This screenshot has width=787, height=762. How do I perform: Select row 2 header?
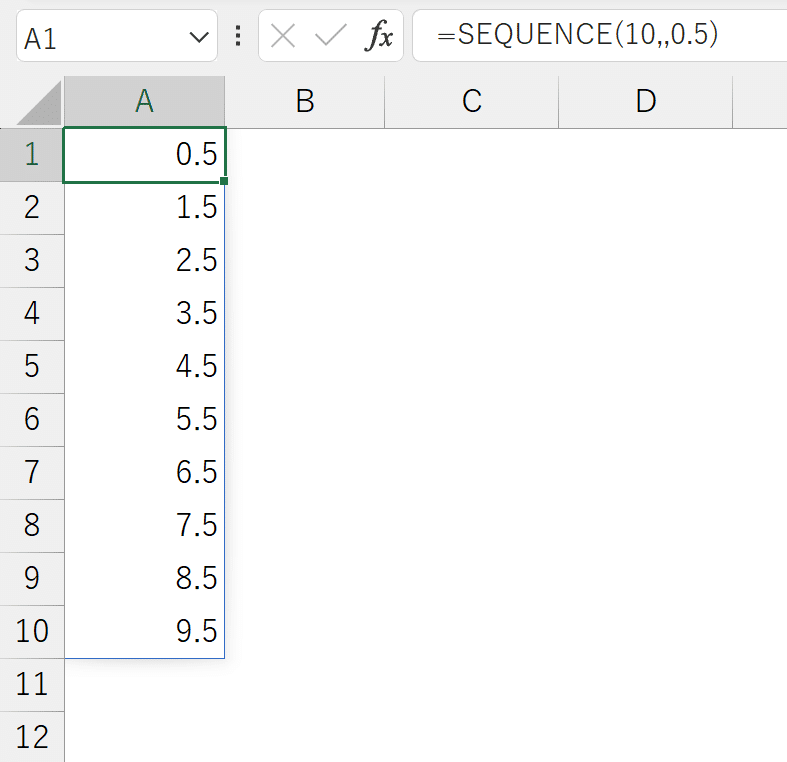pos(32,208)
